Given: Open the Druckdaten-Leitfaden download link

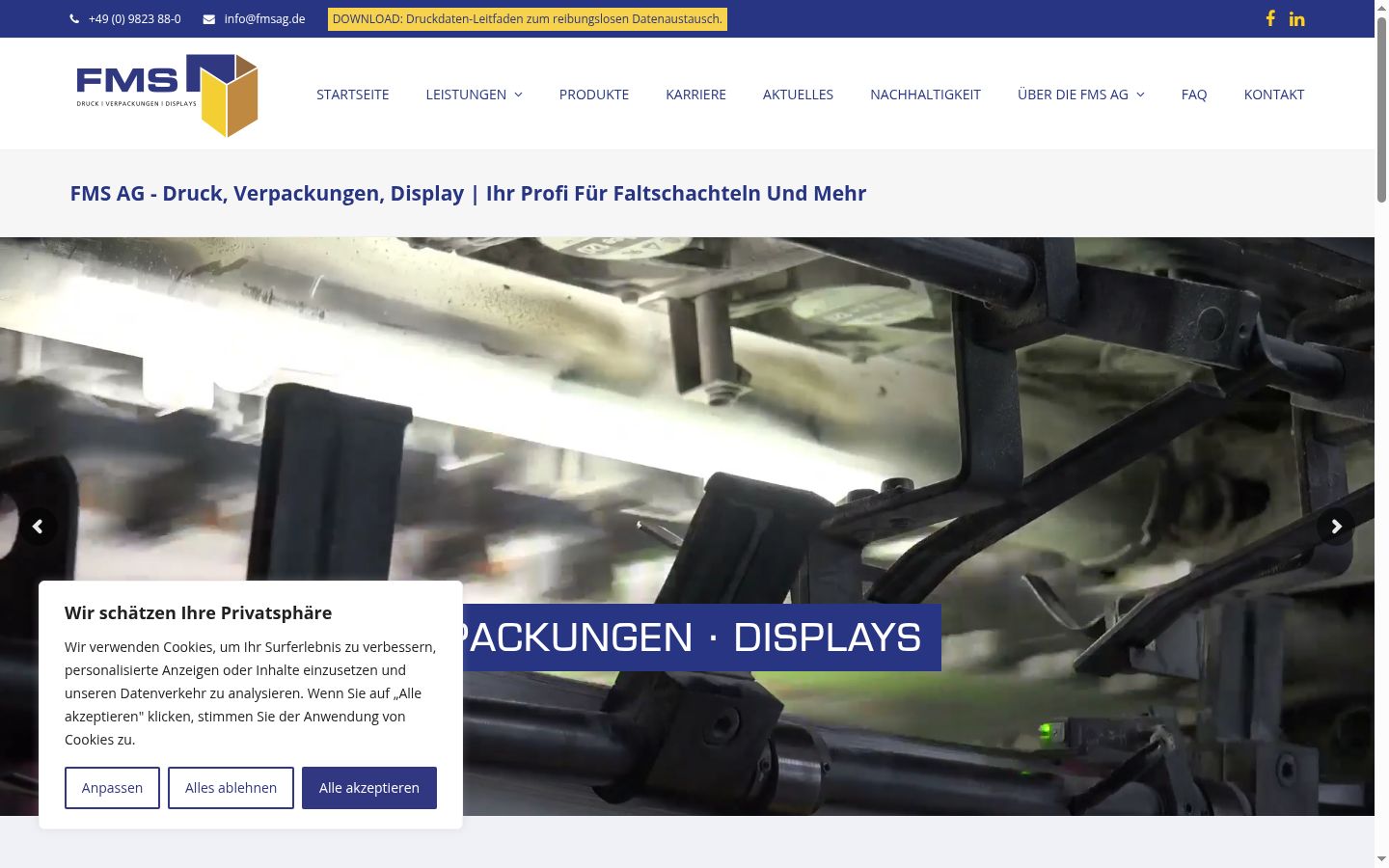Looking at the screenshot, I should [528, 19].
